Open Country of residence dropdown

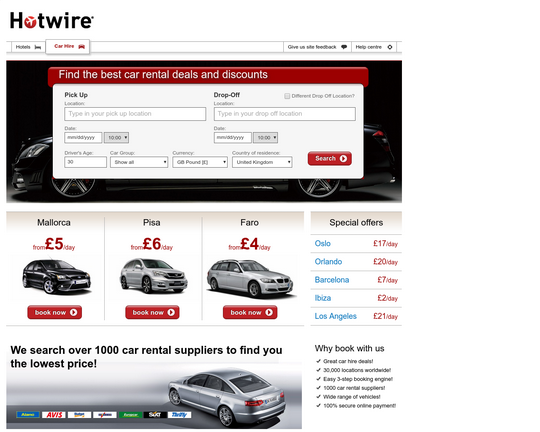click(262, 162)
